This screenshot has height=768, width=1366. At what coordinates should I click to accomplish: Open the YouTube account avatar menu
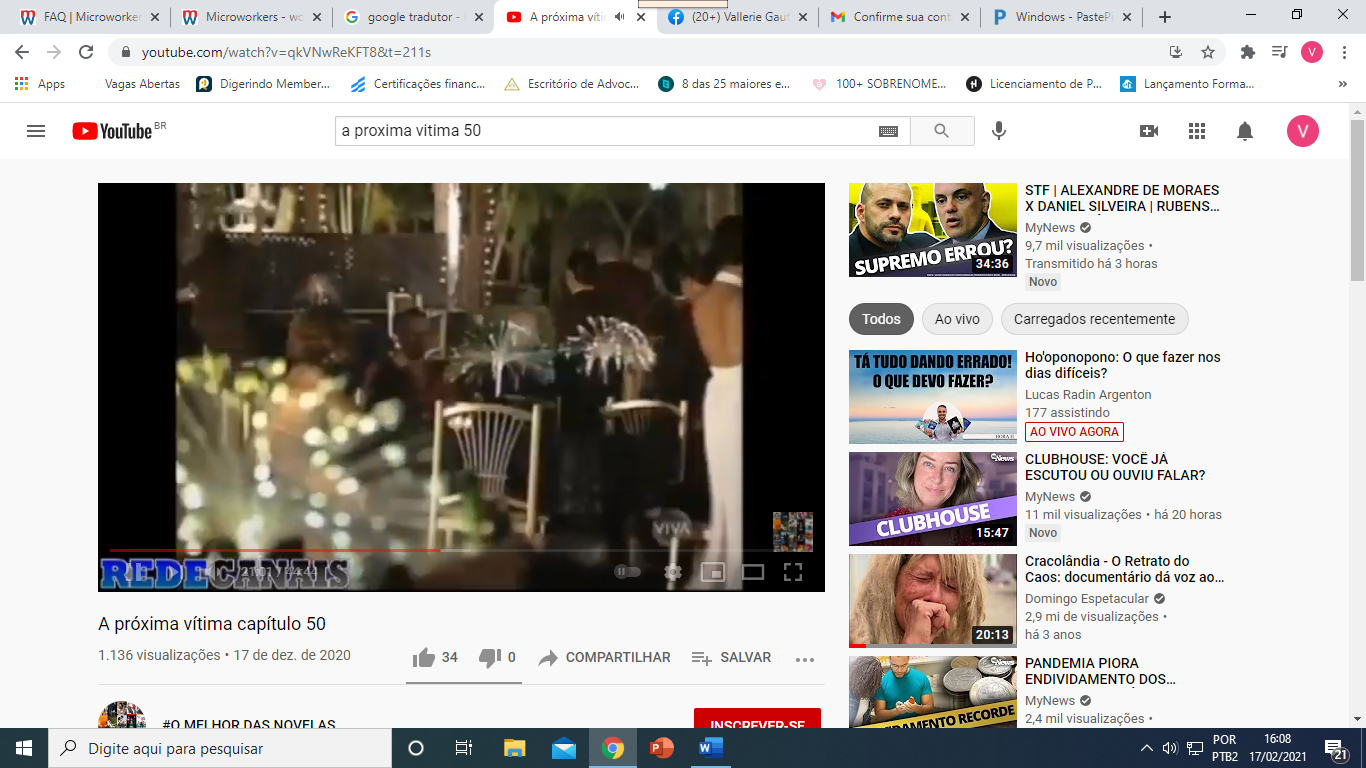(1303, 131)
